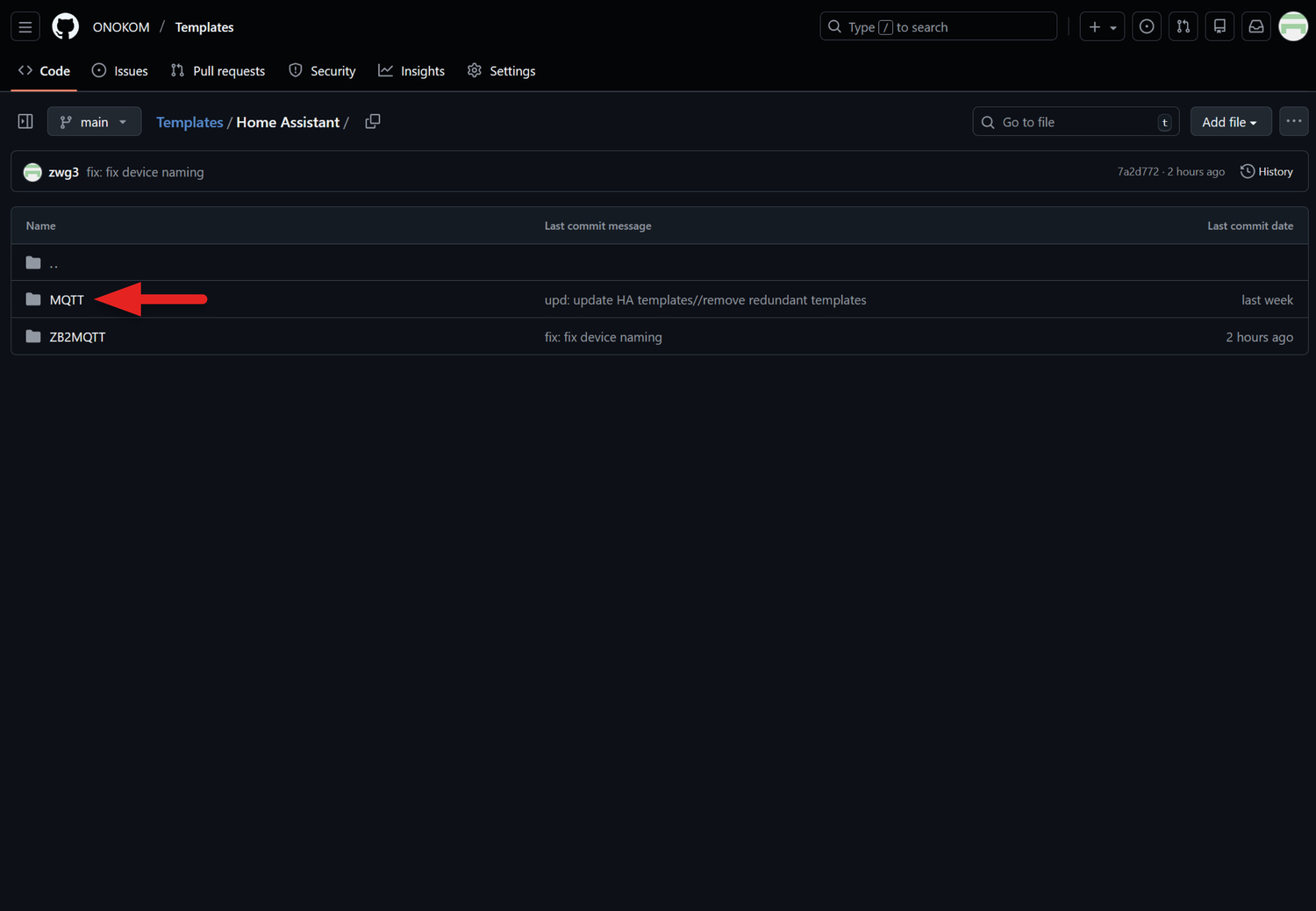Switch branch using the main dropdown
This screenshot has height=911, width=1316.
point(94,122)
